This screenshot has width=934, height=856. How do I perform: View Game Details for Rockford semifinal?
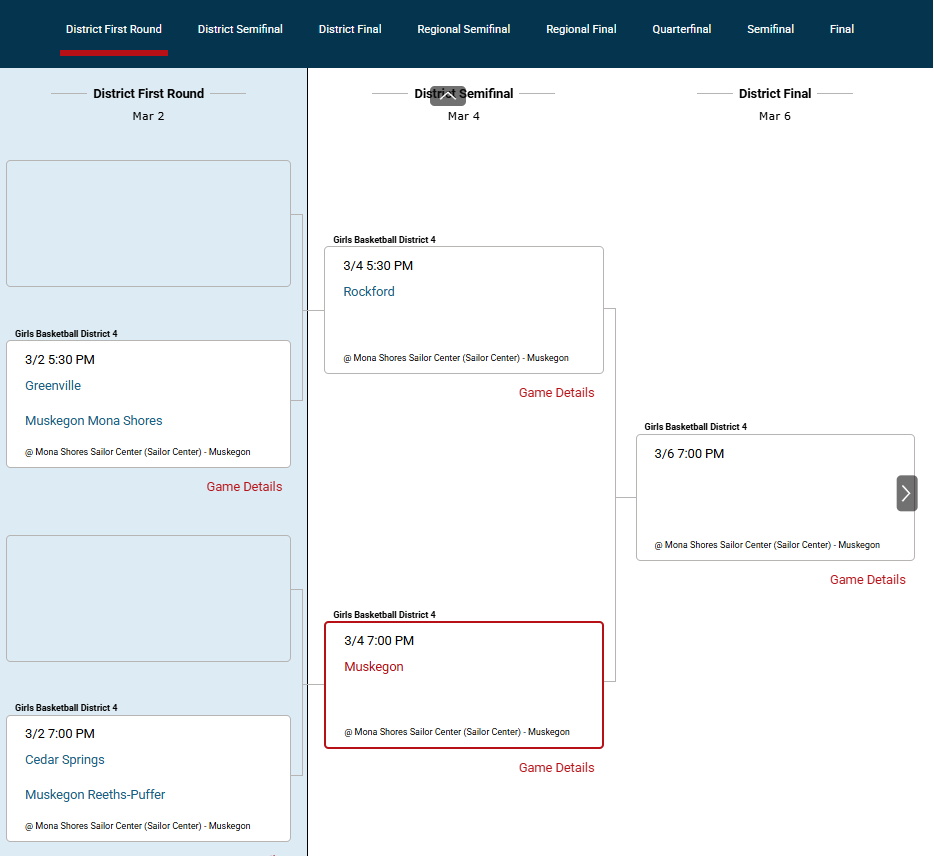tap(556, 393)
